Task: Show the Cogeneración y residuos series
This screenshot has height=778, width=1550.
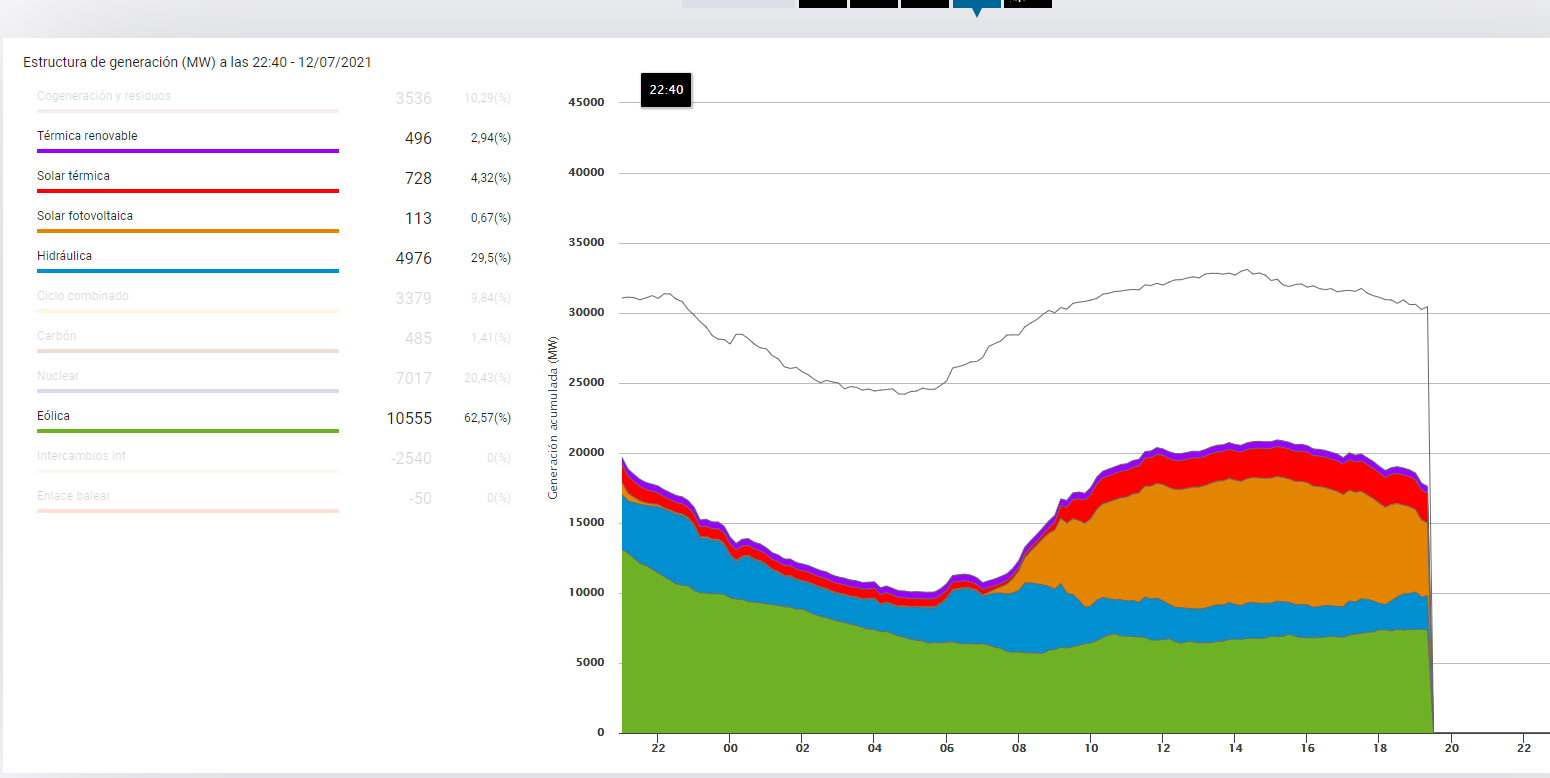Action: point(104,97)
